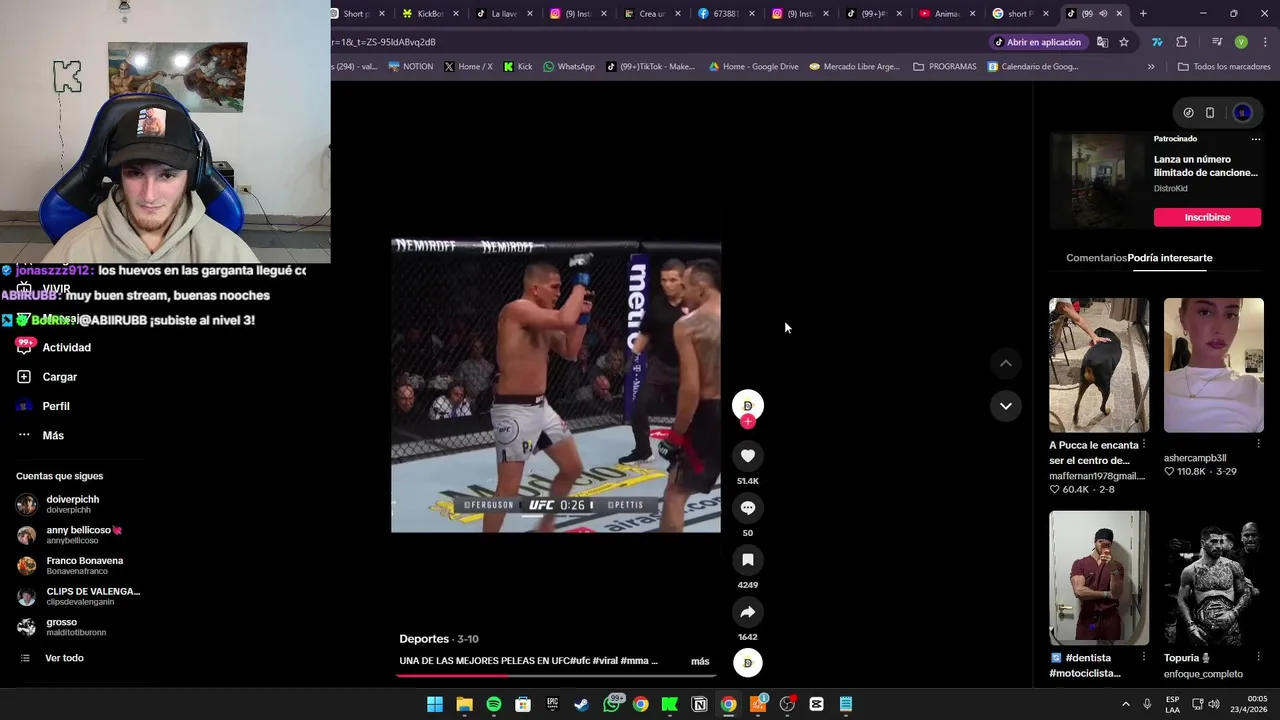Viewport: 1280px width, 720px height.
Task: Open options for the ashercampb3ll video
Action: tap(1258, 444)
